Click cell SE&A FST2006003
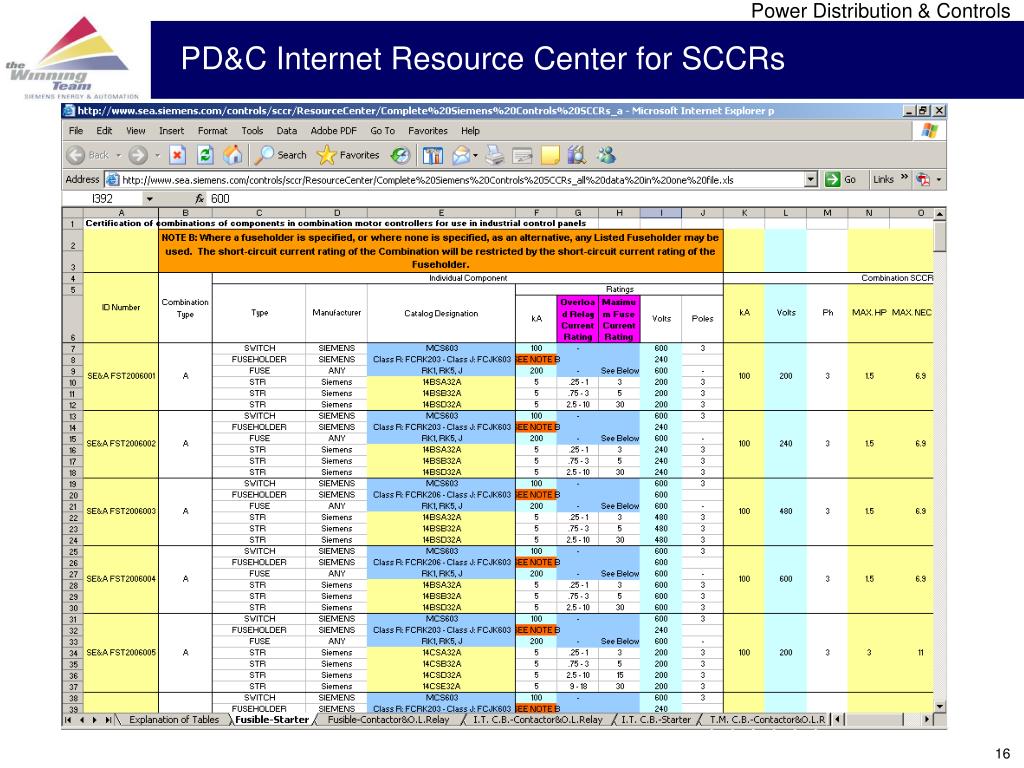This screenshot has height=768, width=1024. coord(121,511)
